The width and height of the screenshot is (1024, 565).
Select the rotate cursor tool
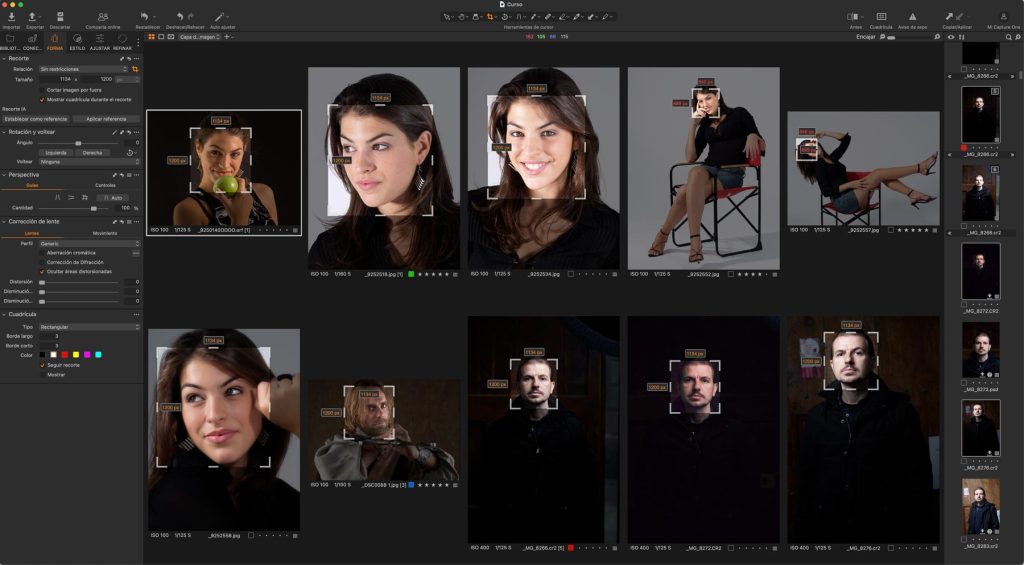coord(504,17)
